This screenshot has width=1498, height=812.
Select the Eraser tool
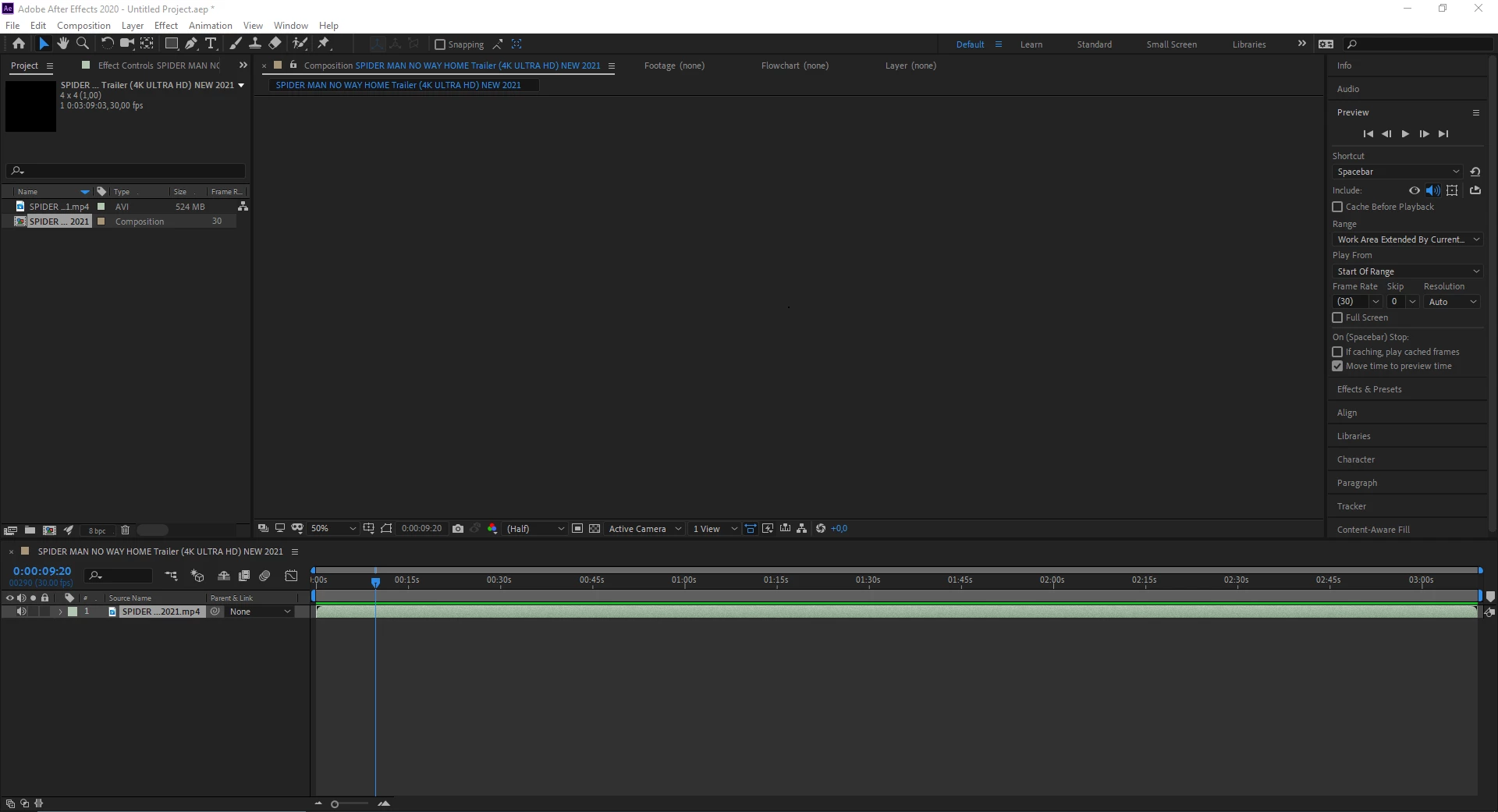coord(275,44)
